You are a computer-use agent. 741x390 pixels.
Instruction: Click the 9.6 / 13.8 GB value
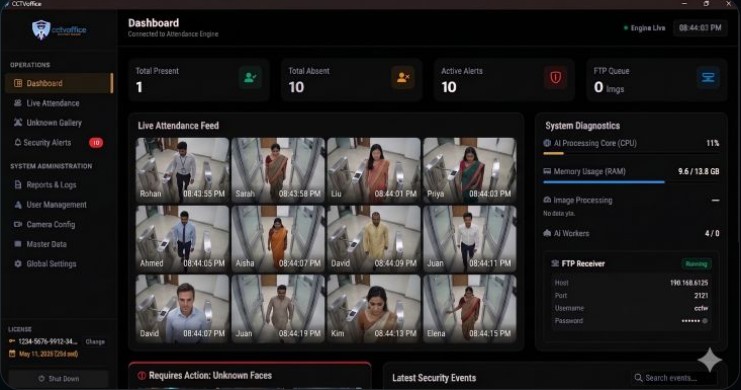698,171
